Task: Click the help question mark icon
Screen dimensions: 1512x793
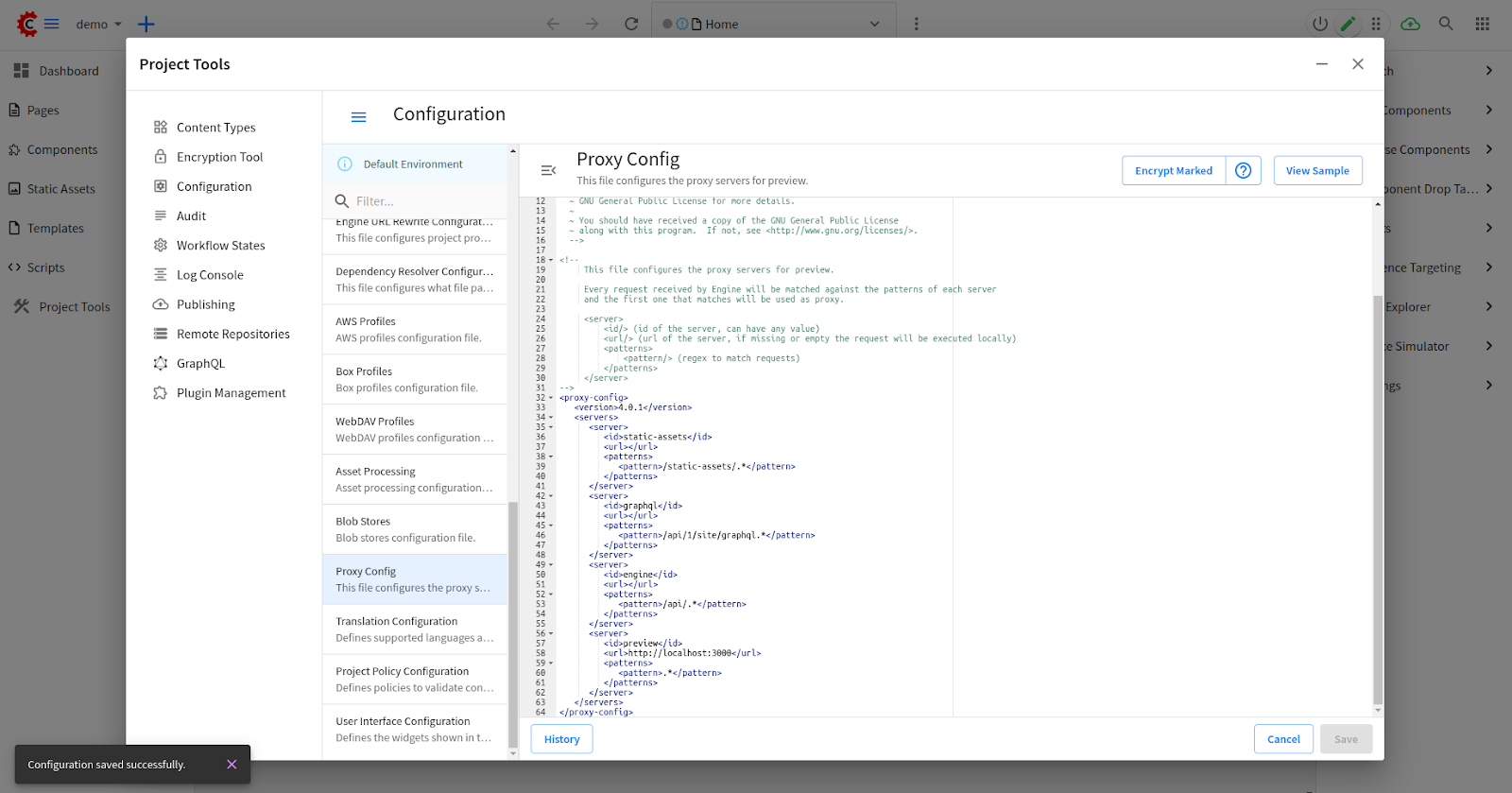Action: (1243, 171)
